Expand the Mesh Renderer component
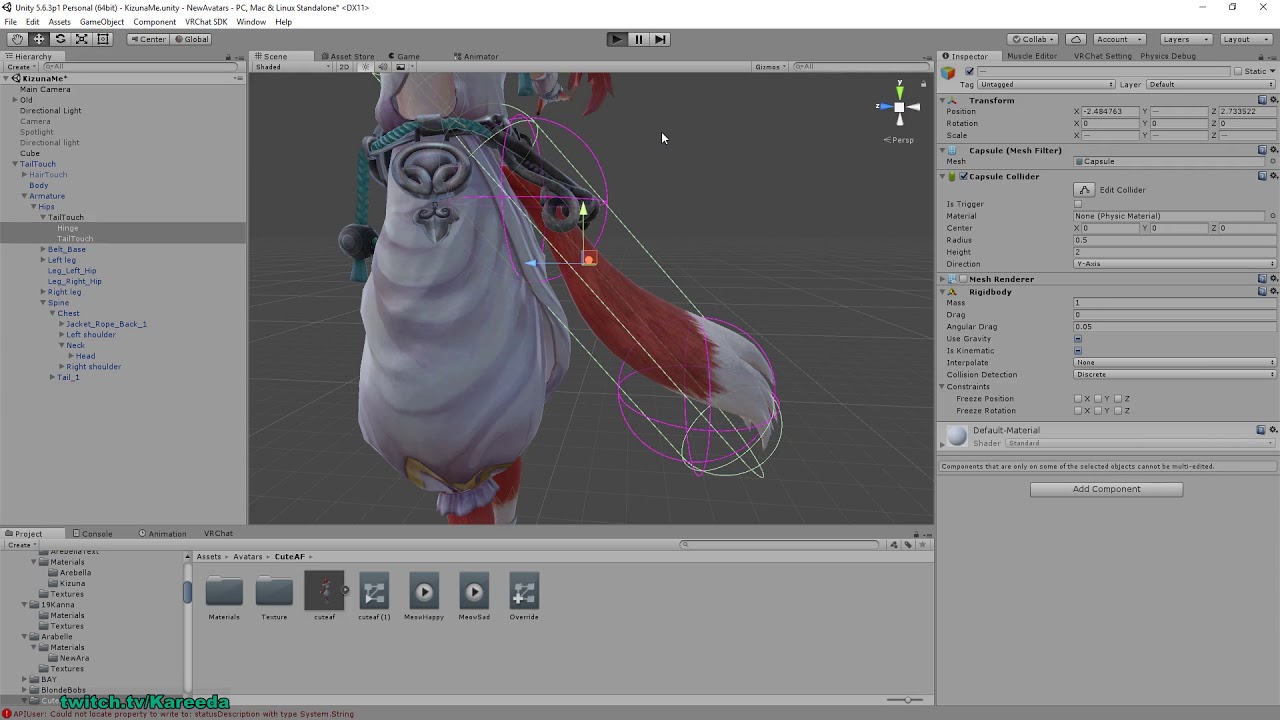The image size is (1280, 720). tap(942, 279)
